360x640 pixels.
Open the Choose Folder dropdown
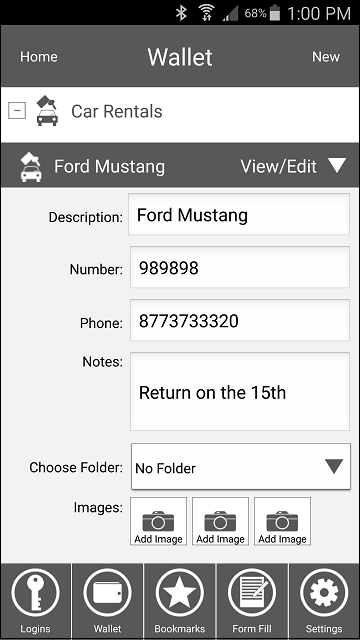coord(241,467)
